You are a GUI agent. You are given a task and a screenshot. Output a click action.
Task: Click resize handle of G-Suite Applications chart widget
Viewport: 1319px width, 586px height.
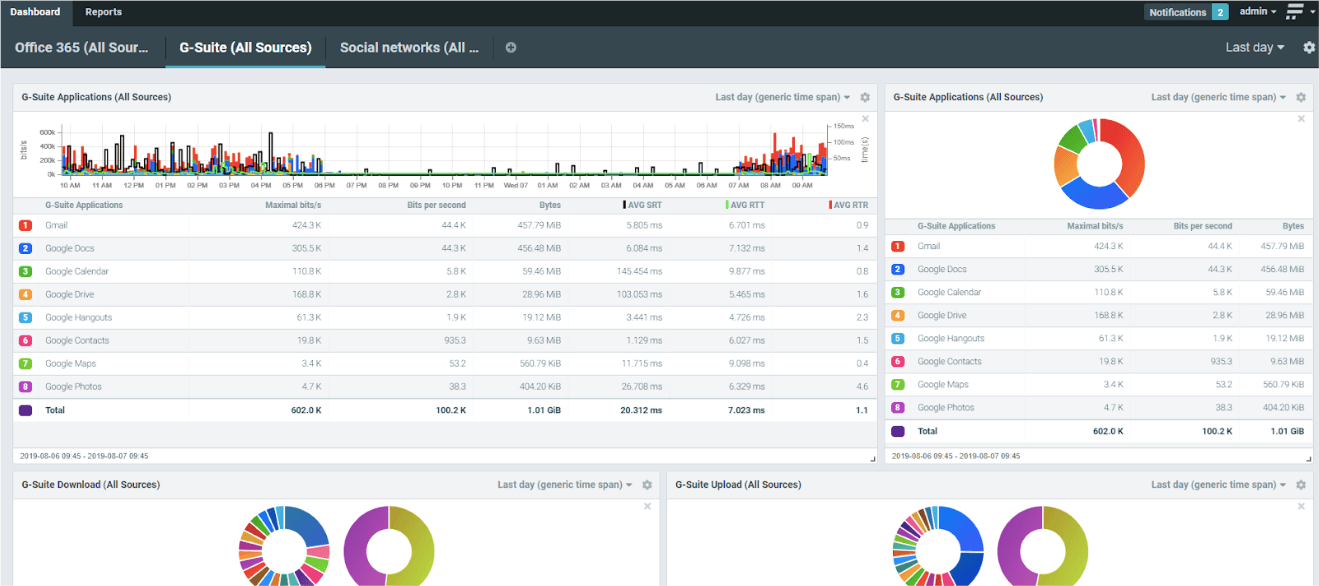coord(872,458)
